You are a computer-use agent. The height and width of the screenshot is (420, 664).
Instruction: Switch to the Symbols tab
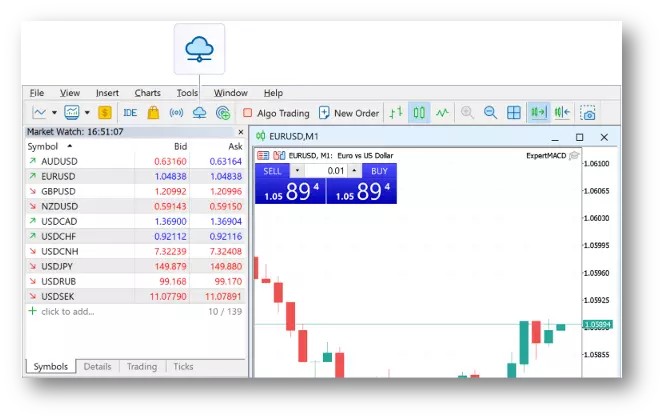tap(51, 367)
